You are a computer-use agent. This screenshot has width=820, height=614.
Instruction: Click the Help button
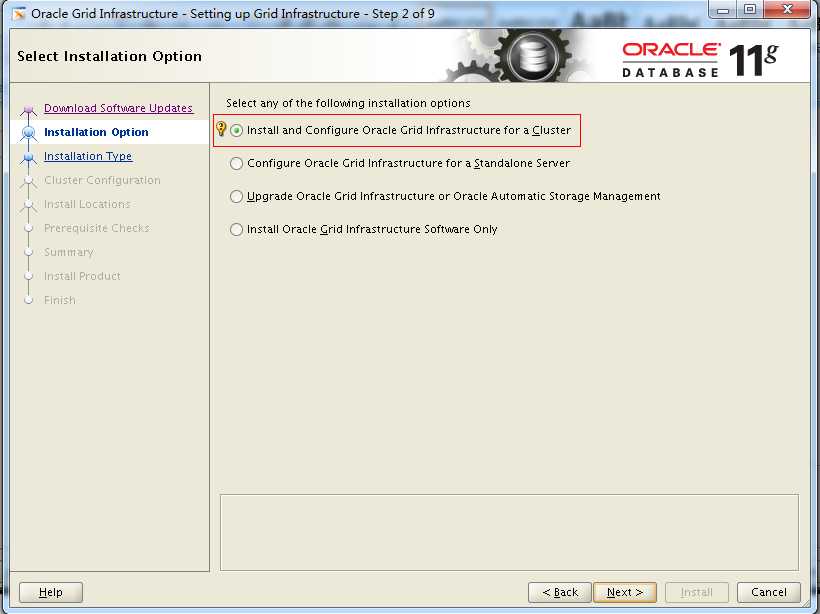point(51,593)
